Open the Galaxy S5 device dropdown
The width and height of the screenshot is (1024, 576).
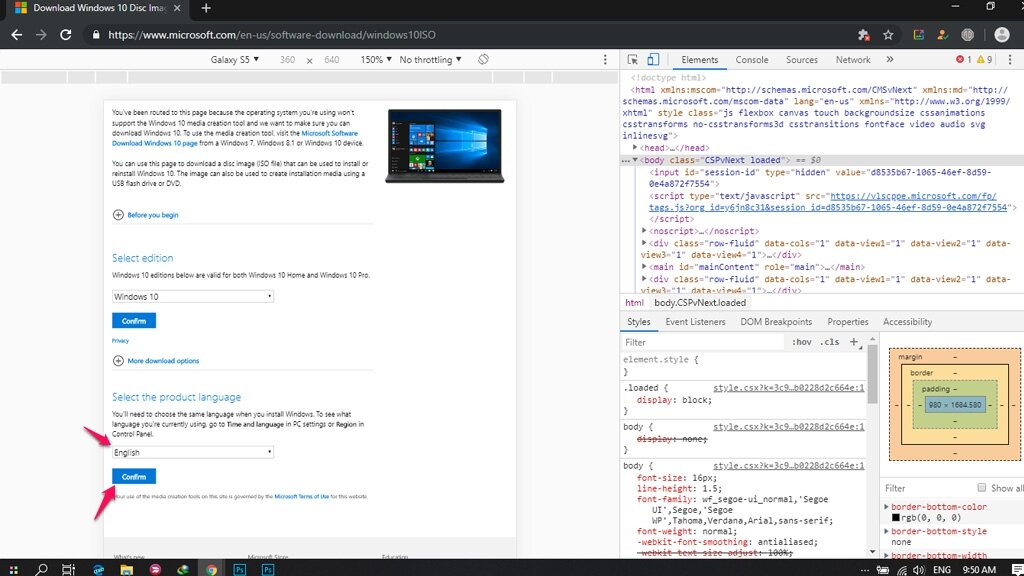point(234,59)
